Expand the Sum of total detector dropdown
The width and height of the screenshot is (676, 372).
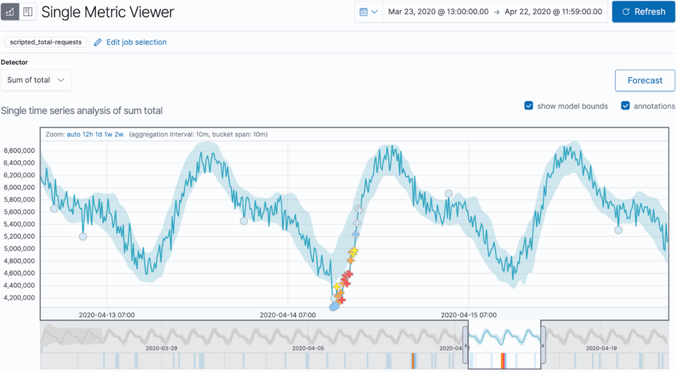36,80
